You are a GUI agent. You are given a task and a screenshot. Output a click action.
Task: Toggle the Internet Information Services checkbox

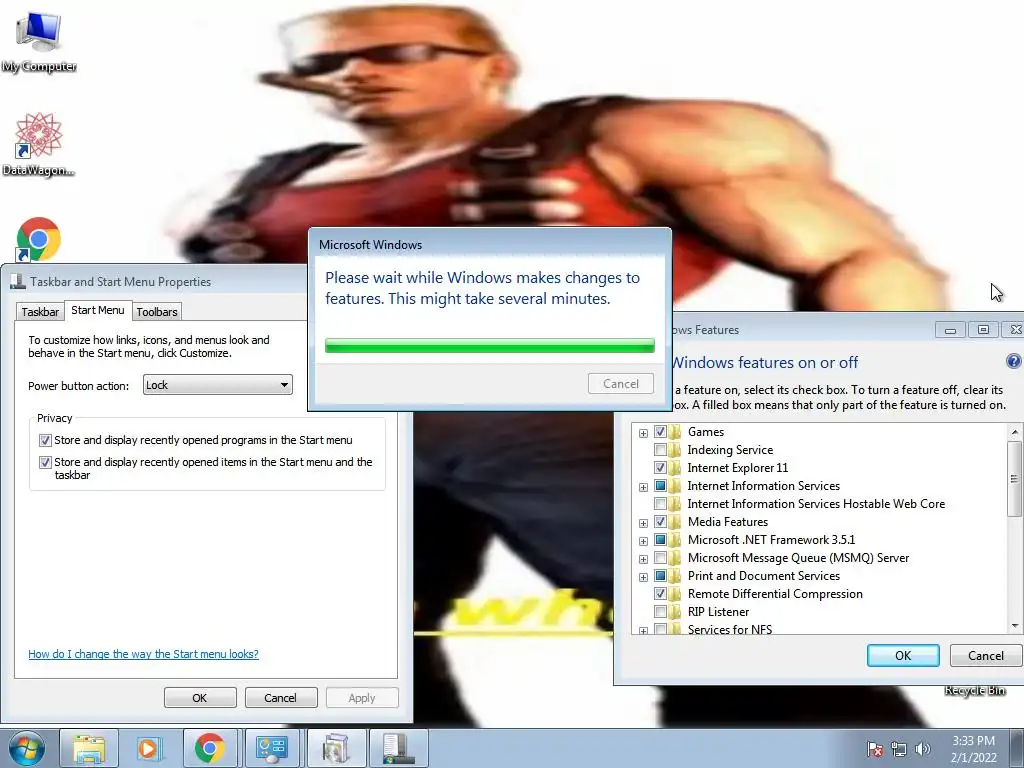pos(660,486)
